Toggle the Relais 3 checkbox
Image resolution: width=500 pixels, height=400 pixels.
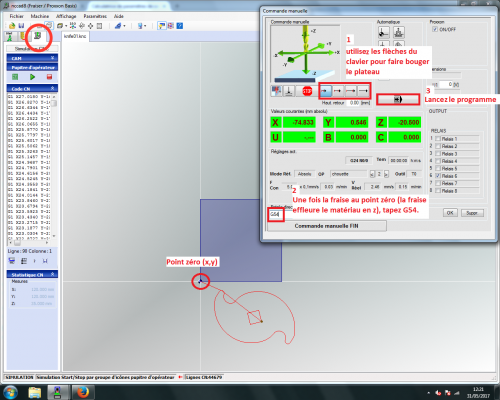pos(438,154)
